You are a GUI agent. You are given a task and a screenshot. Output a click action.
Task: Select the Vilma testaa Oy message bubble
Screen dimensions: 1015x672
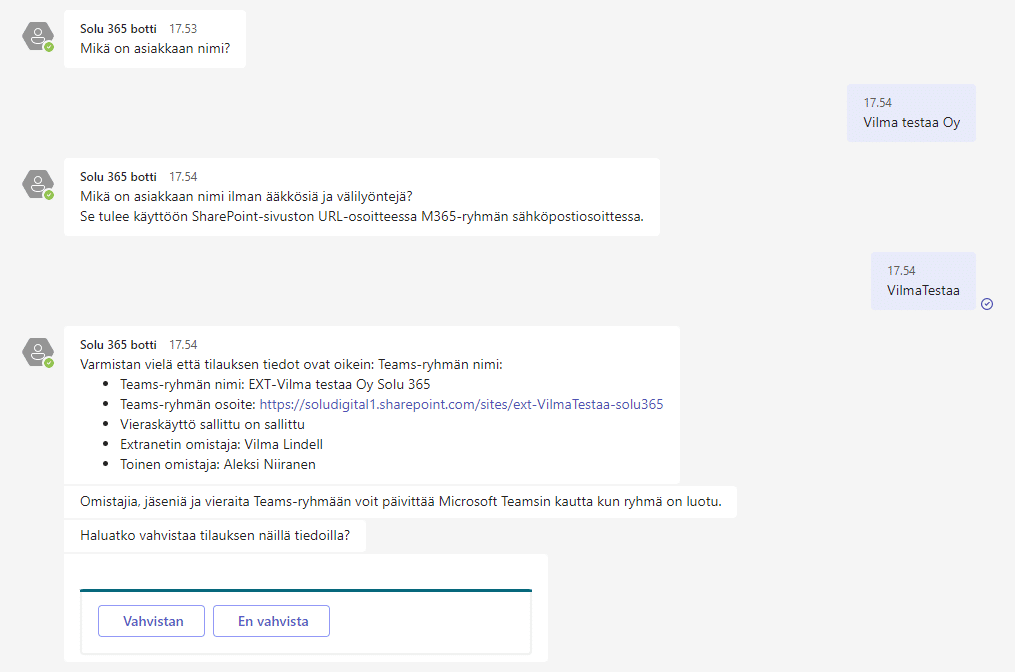[x=910, y=113]
